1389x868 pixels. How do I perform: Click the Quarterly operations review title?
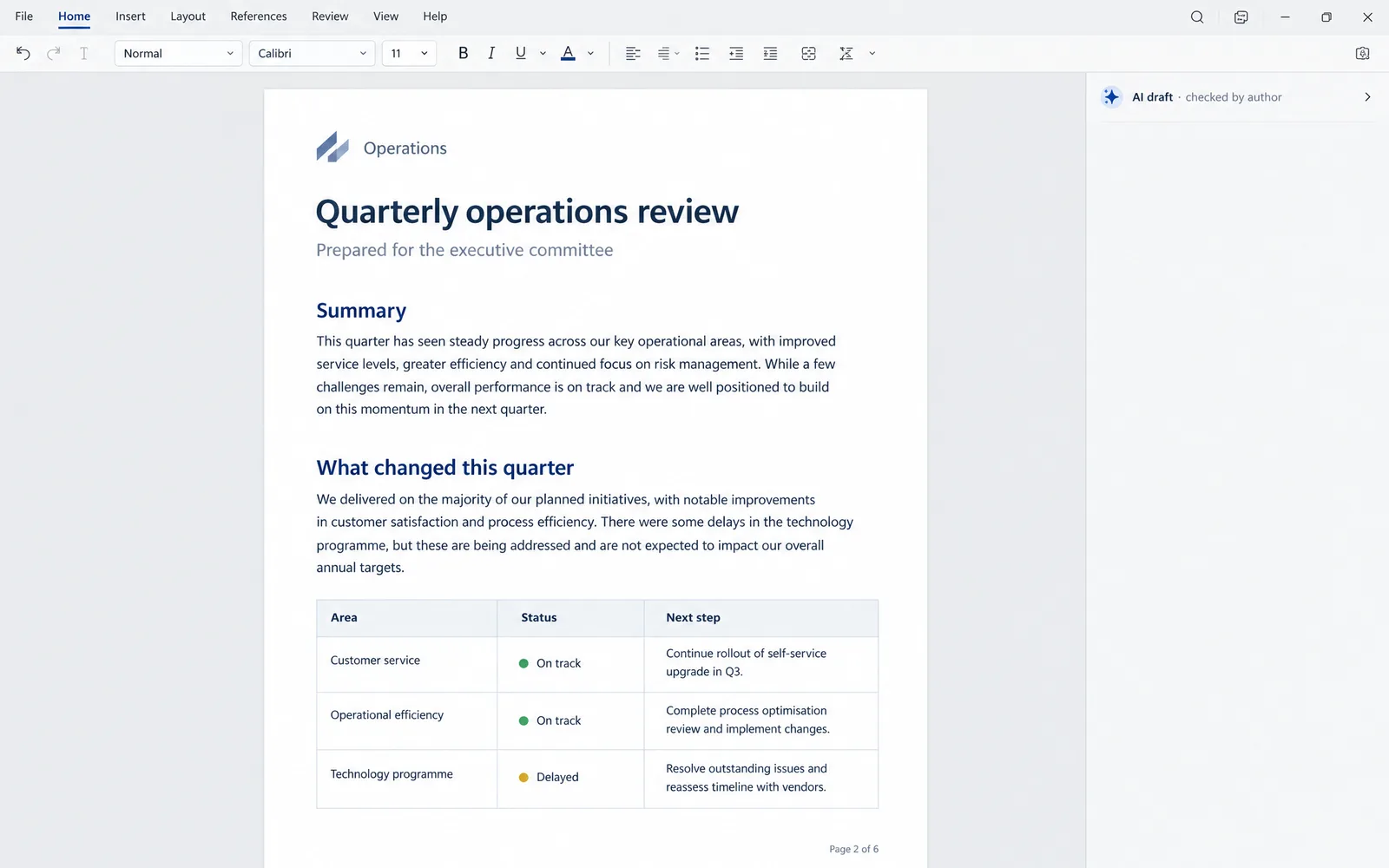(x=527, y=212)
